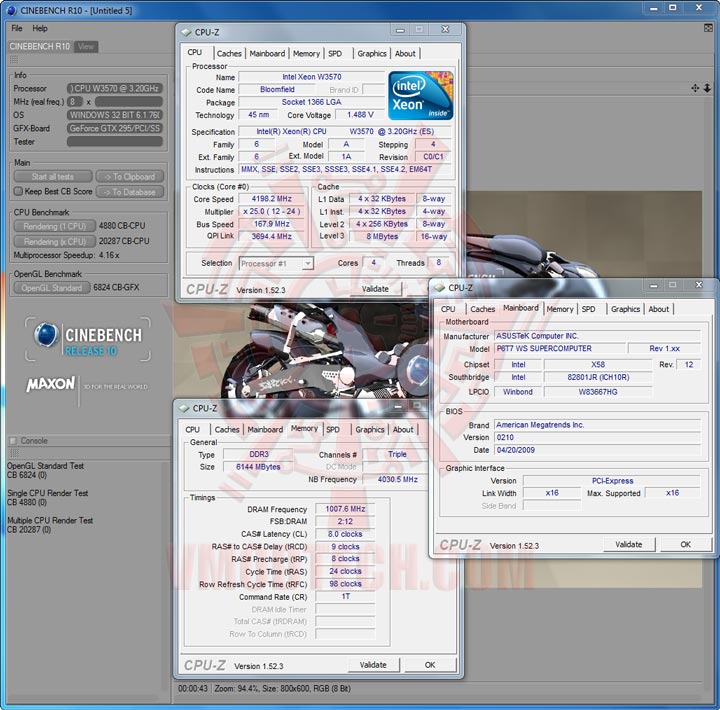Open the File menu
The image size is (720, 710).
click(x=17, y=28)
